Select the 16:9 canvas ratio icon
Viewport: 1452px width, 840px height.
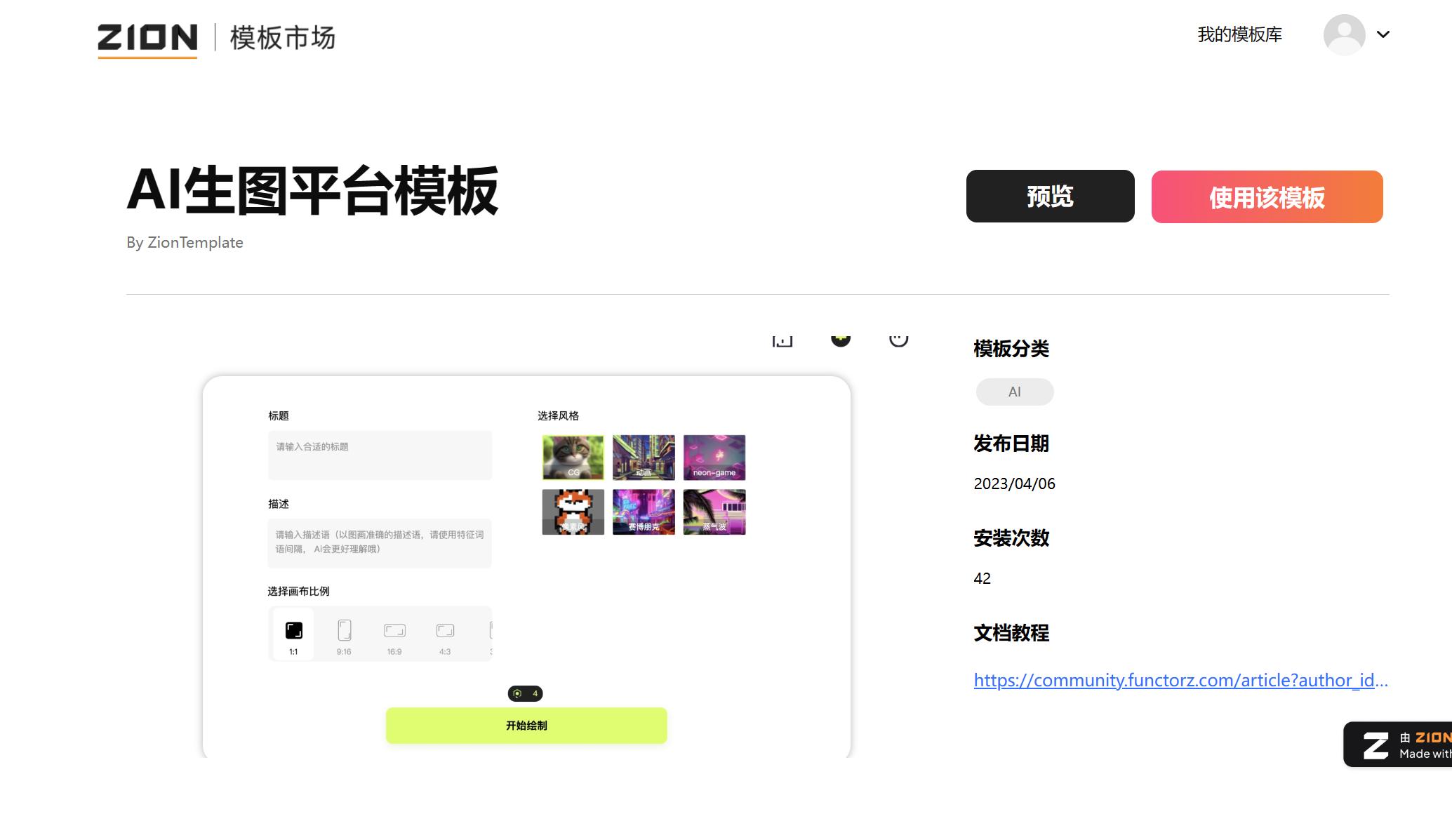coord(394,631)
